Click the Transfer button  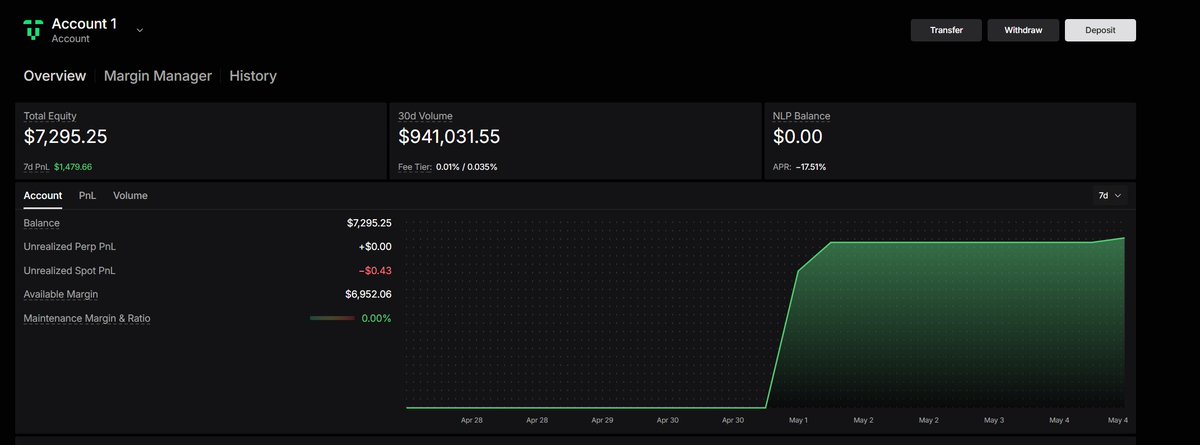(x=946, y=30)
